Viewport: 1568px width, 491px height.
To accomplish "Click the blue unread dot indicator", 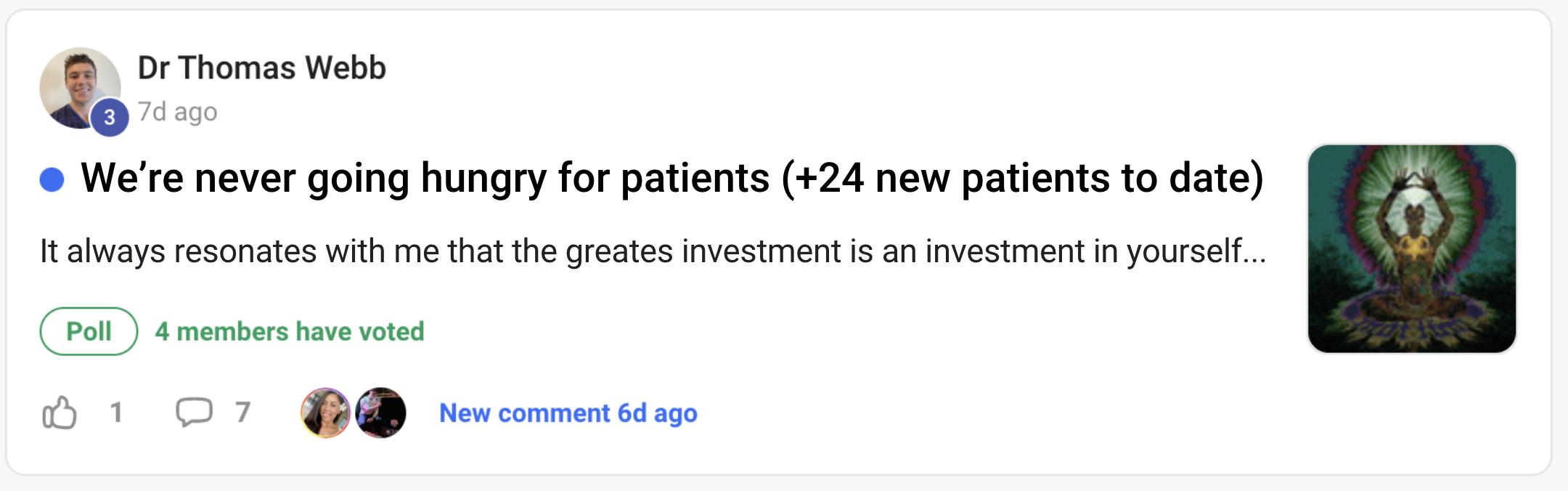I will click(52, 179).
